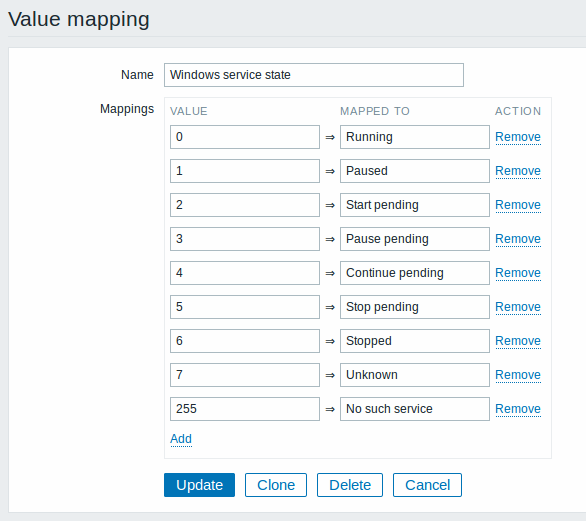The width and height of the screenshot is (586, 521).
Task: Remove the No such service mapping
Action: 518,409
